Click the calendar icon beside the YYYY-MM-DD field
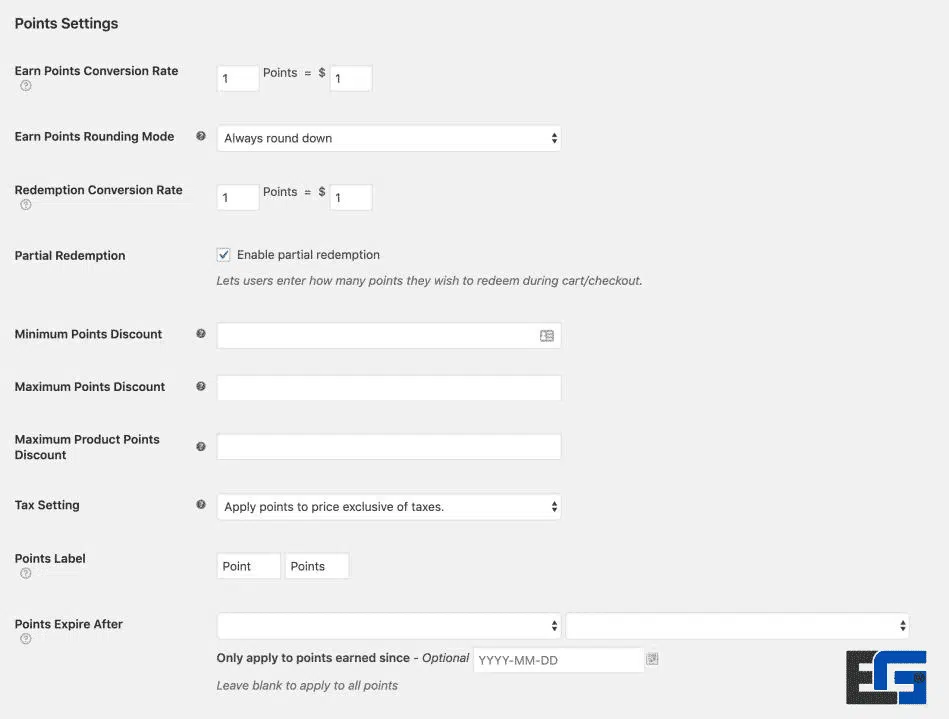This screenshot has width=949, height=719. 652,659
